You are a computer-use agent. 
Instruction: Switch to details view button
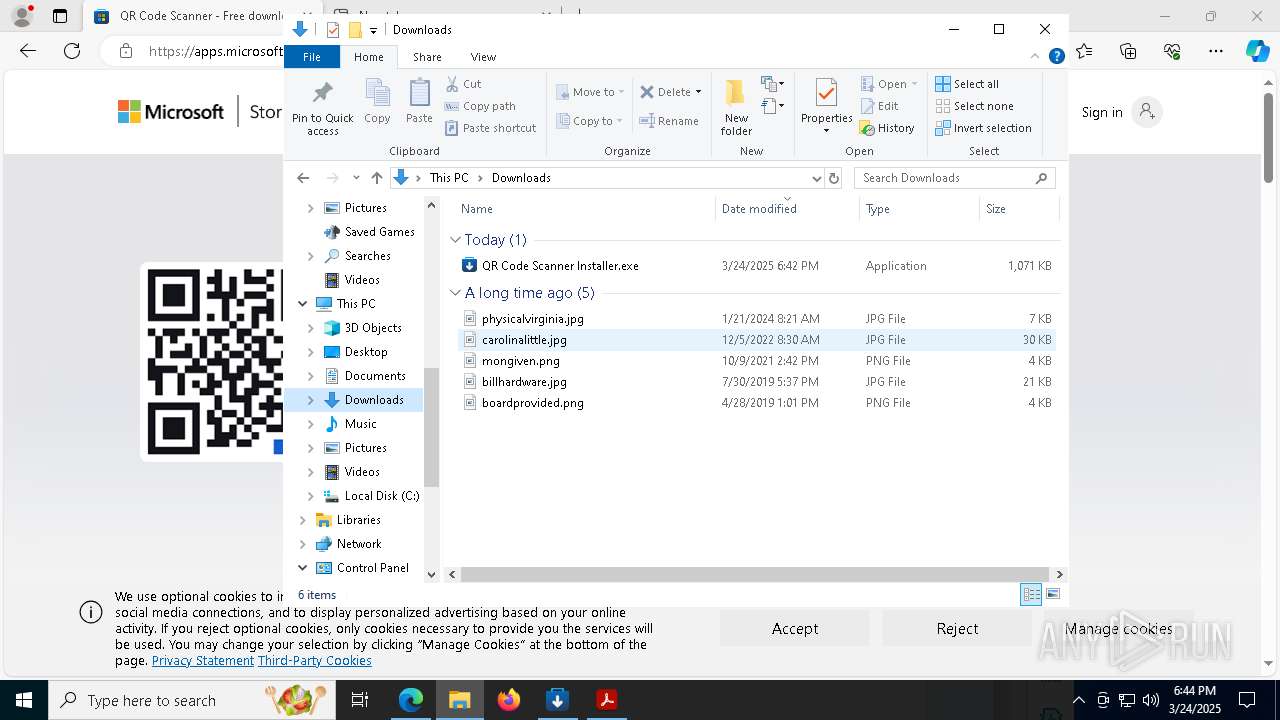(x=1031, y=594)
